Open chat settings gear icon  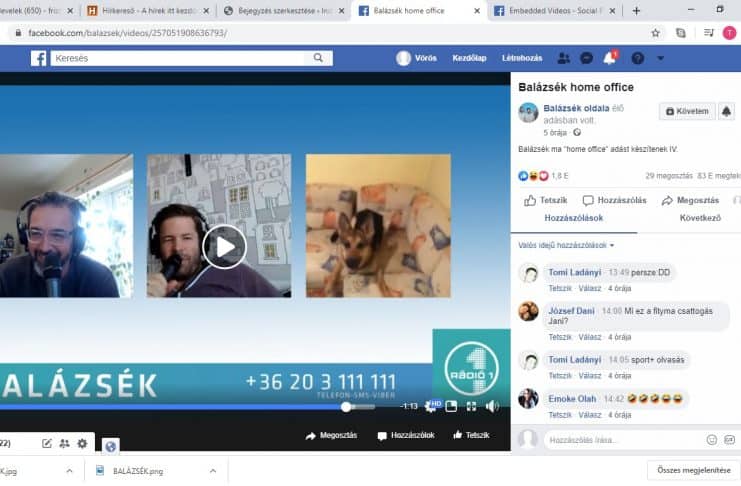pos(82,443)
